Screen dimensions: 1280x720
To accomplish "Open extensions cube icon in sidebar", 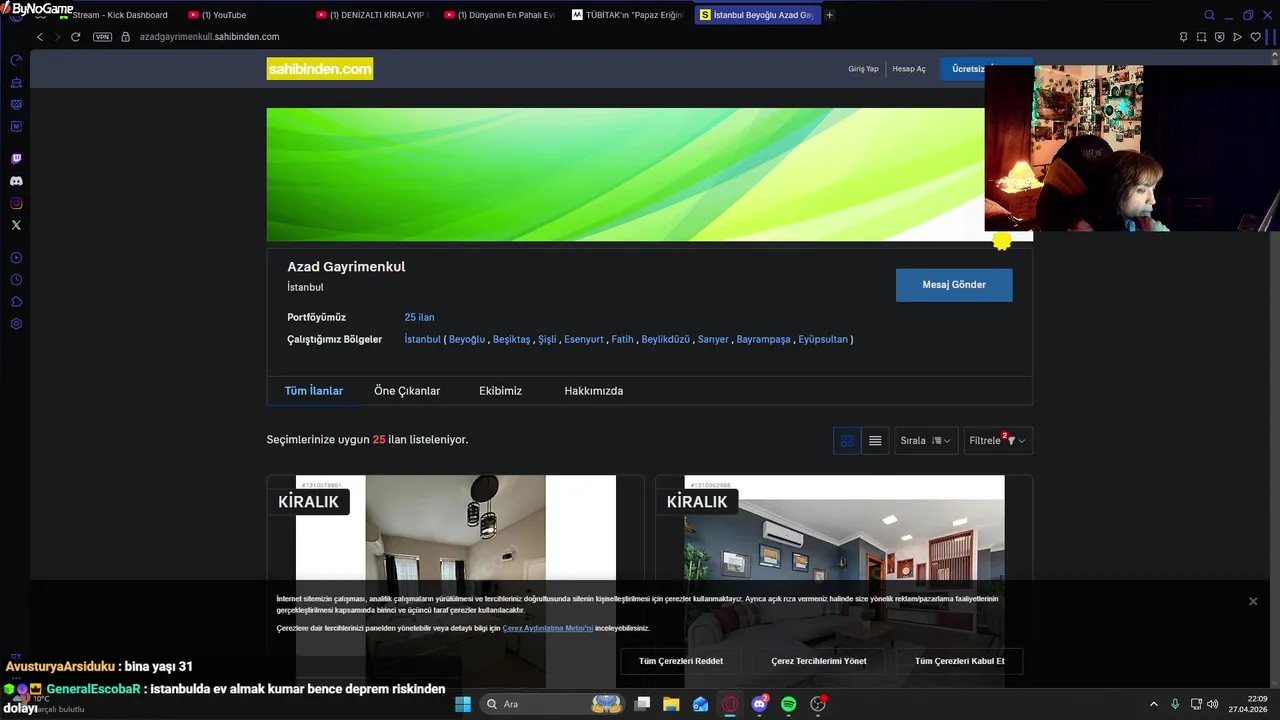I will (x=16, y=302).
